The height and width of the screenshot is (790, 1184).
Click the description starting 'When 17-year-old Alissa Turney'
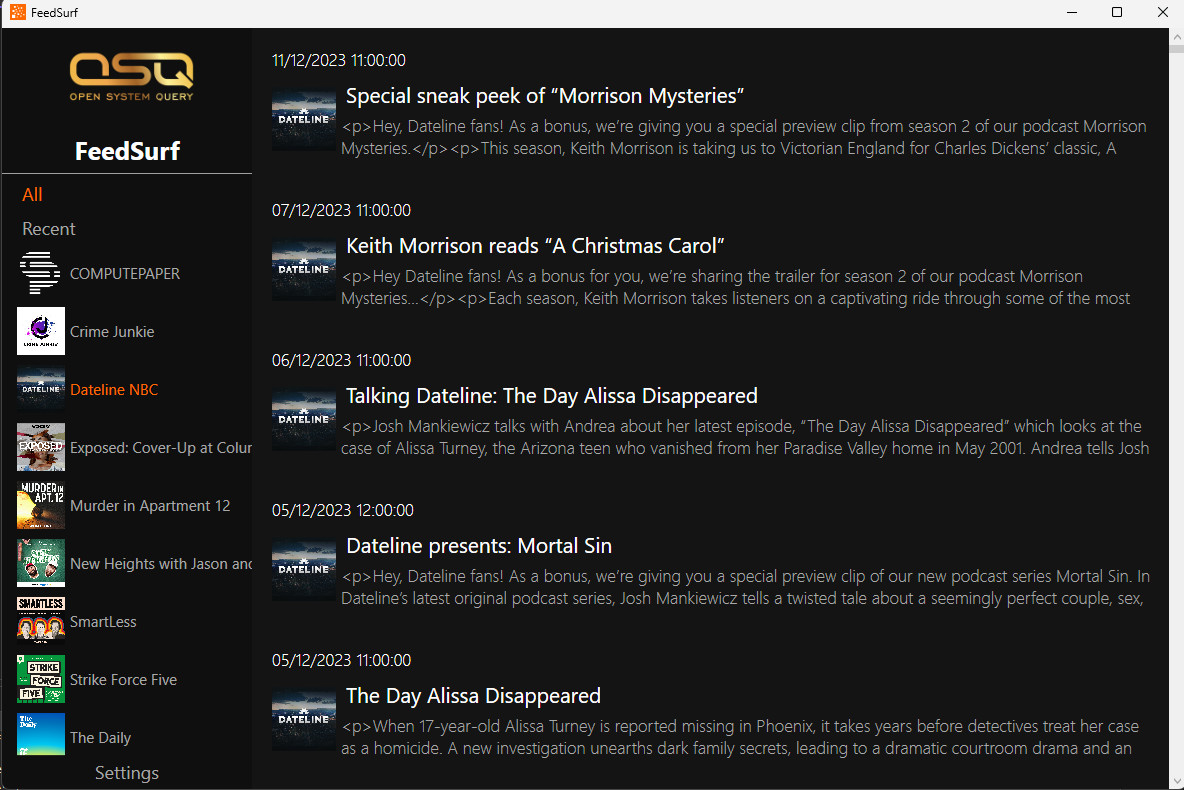pos(740,737)
